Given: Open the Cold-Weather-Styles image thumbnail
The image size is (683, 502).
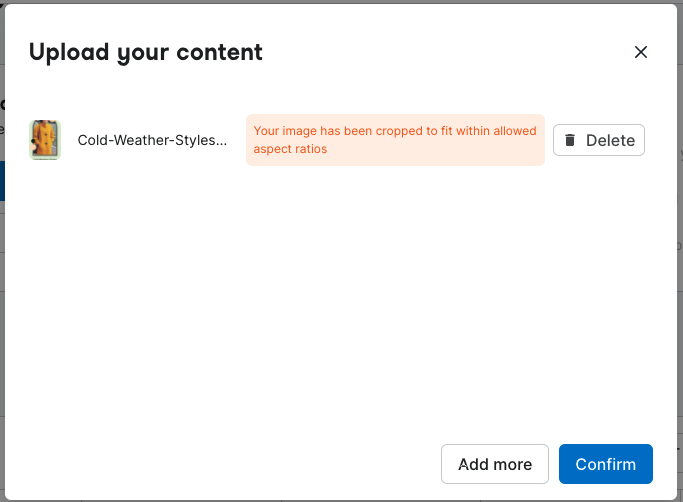Looking at the screenshot, I should click(x=45, y=140).
